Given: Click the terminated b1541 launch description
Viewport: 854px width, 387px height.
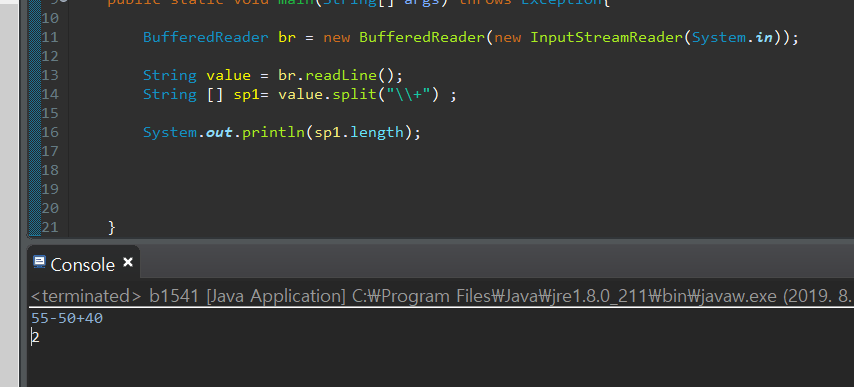Looking at the screenshot, I should click(x=441, y=296).
